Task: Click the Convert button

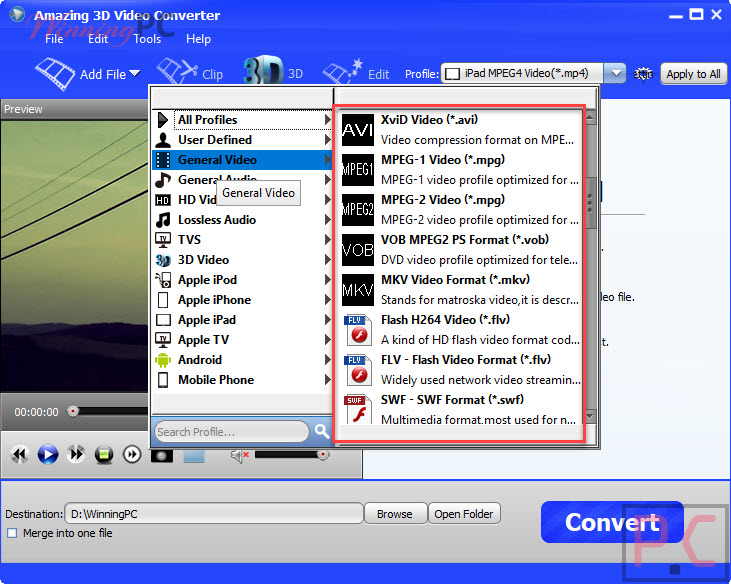Action: 612,522
